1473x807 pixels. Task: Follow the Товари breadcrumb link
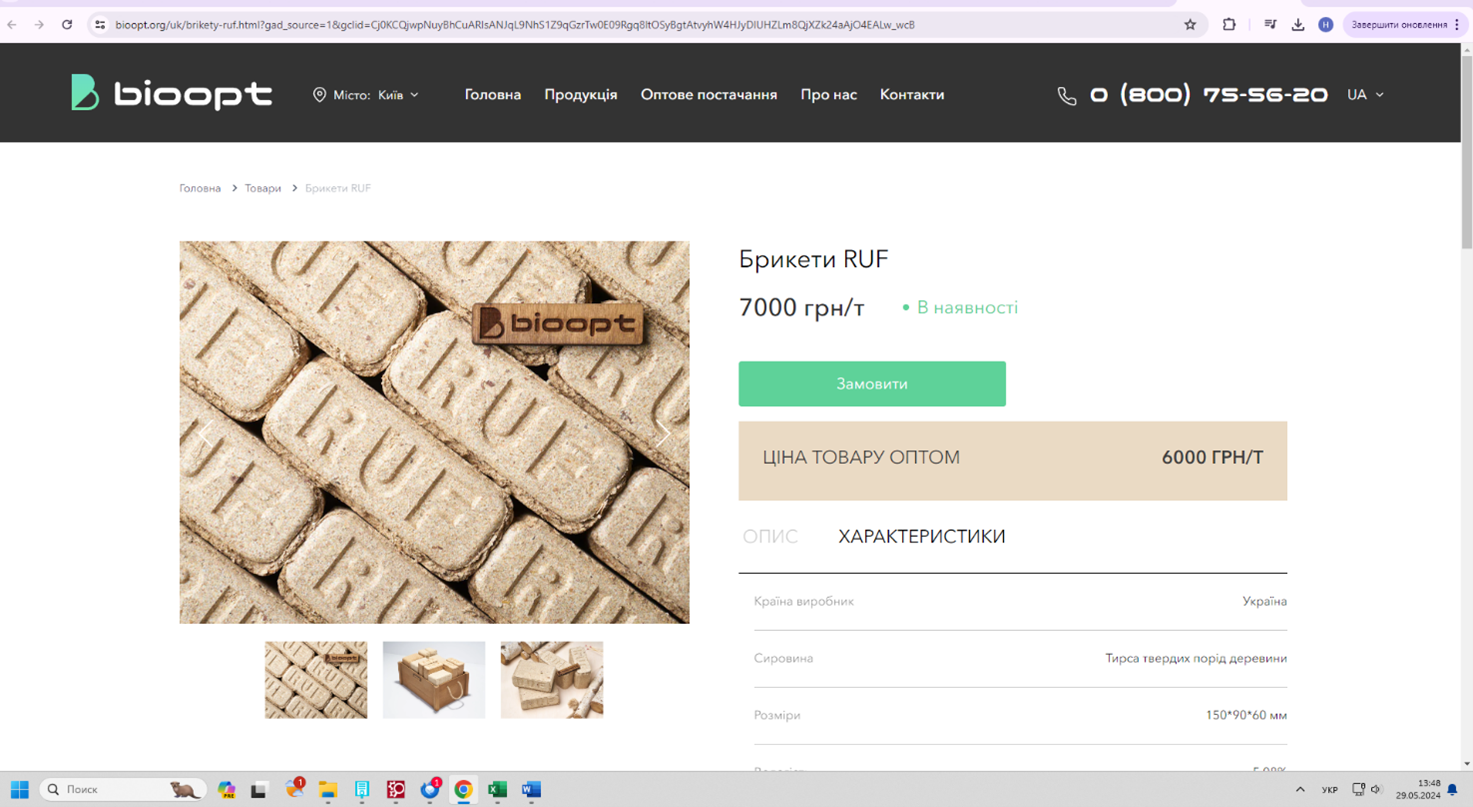[x=263, y=188]
